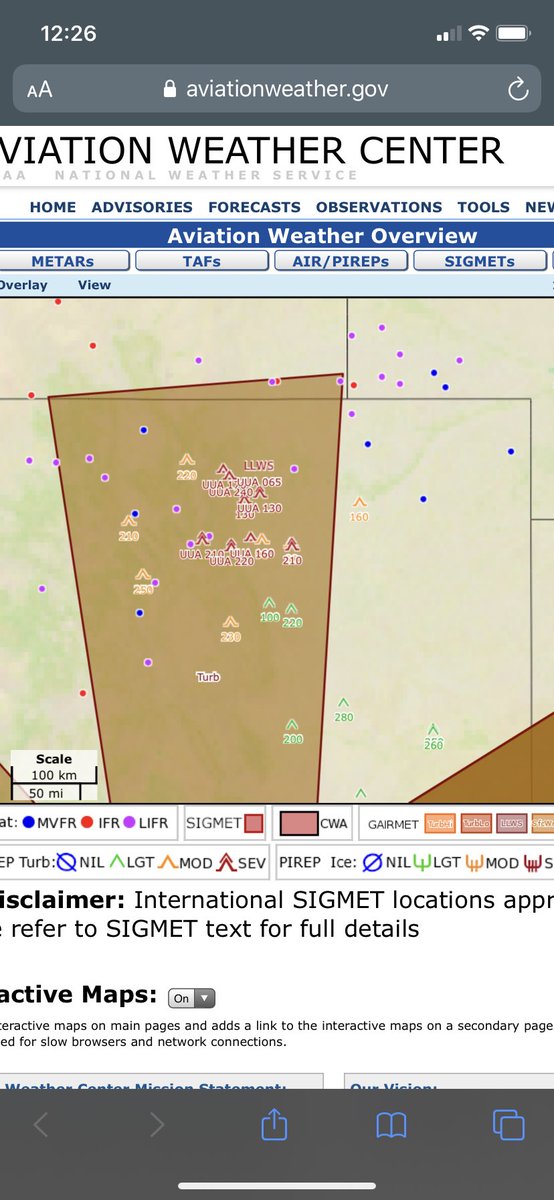This screenshot has height=1200, width=554.
Task: Open the Overlay map menu
Action: (x=23, y=285)
